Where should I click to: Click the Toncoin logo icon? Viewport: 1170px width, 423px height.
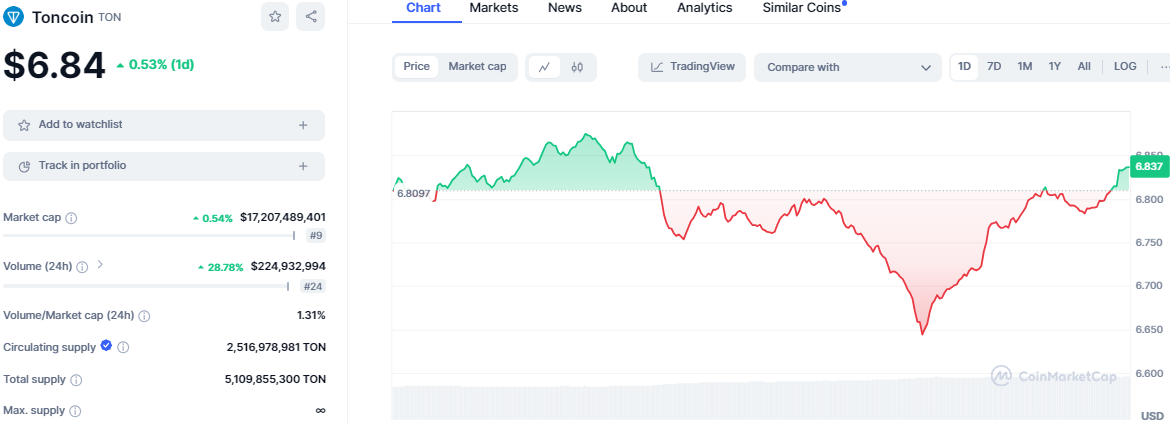point(14,16)
